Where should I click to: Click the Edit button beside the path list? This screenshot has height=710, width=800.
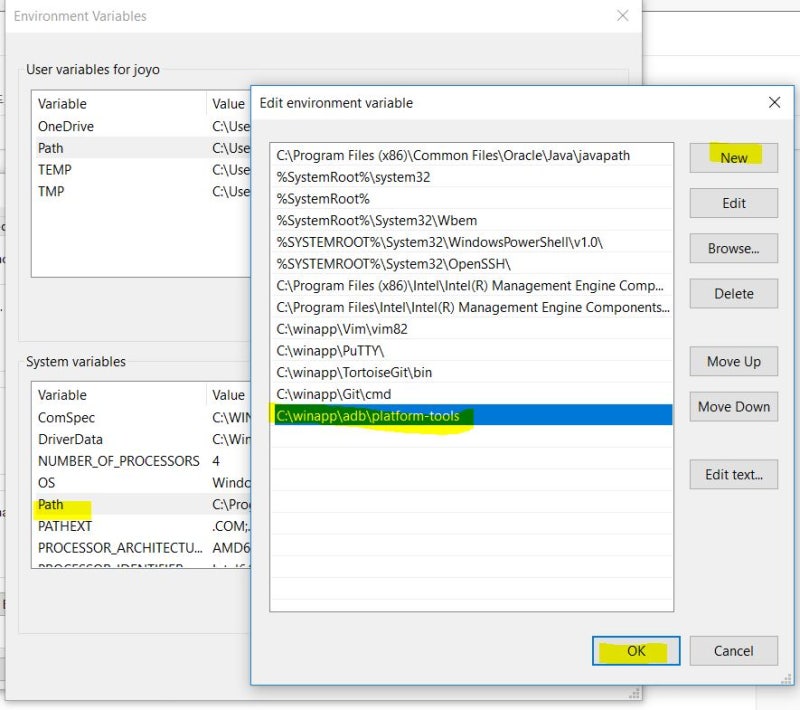coord(733,203)
